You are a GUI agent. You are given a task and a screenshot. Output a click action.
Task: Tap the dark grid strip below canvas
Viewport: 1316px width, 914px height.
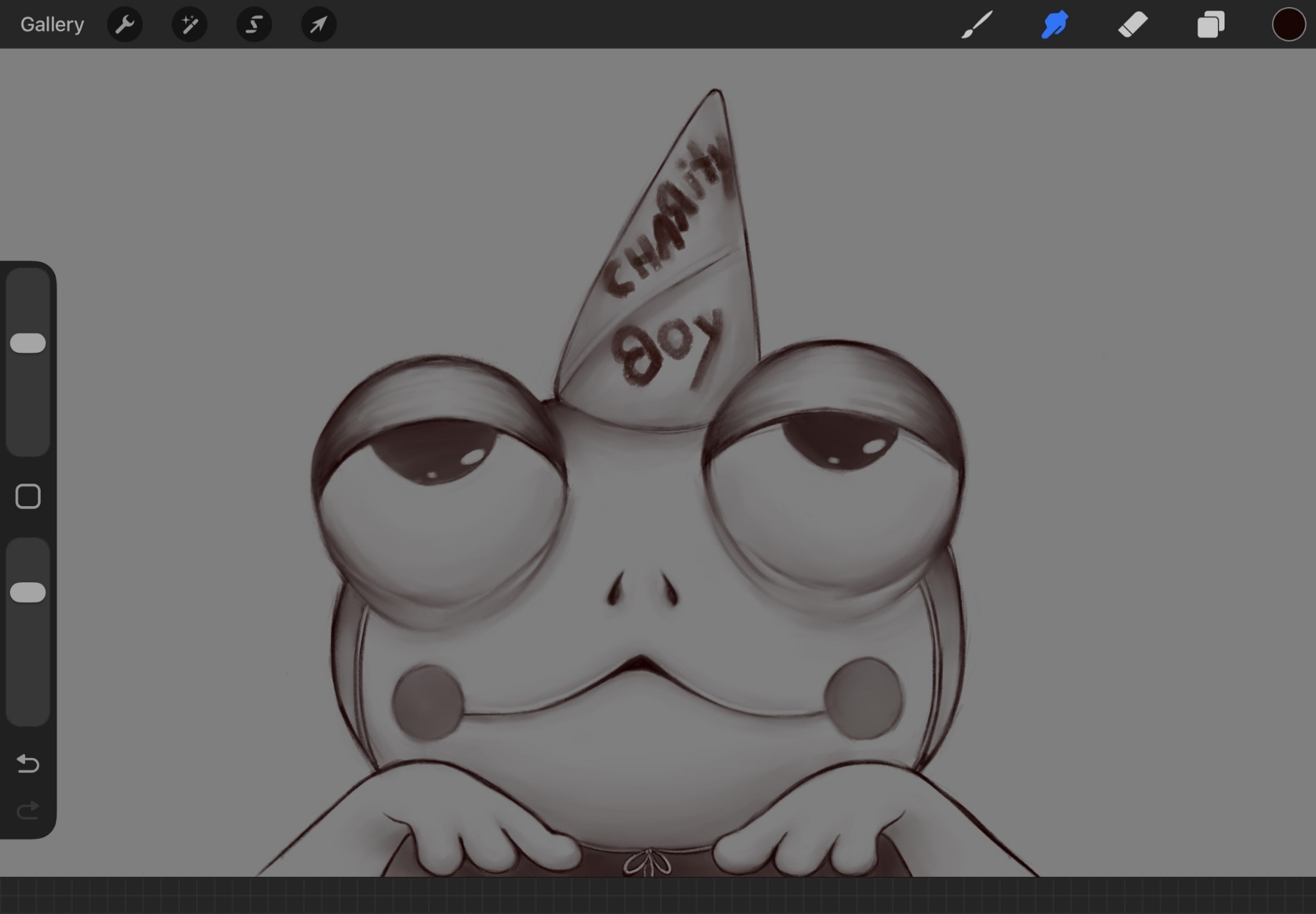658,896
